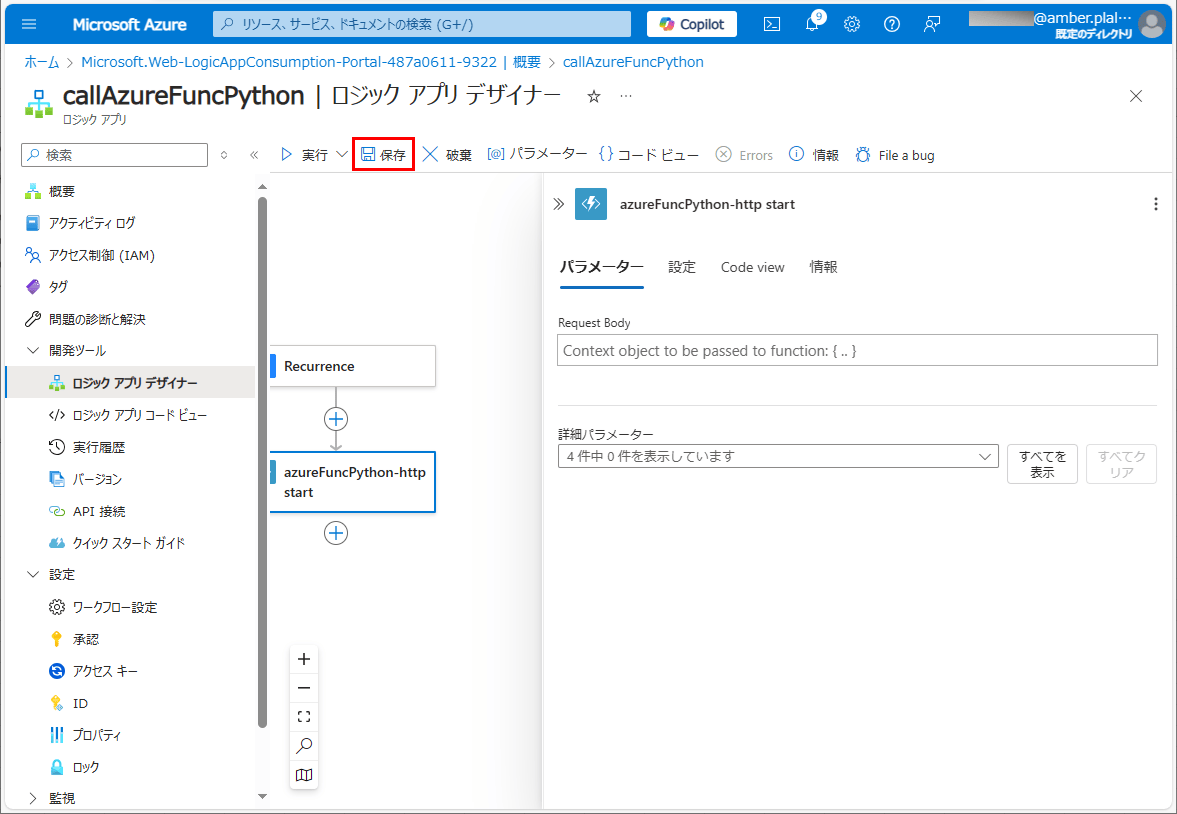Screen dimensions: 1177x814
Task: Open the Copilot button
Action: coord(692,24)
